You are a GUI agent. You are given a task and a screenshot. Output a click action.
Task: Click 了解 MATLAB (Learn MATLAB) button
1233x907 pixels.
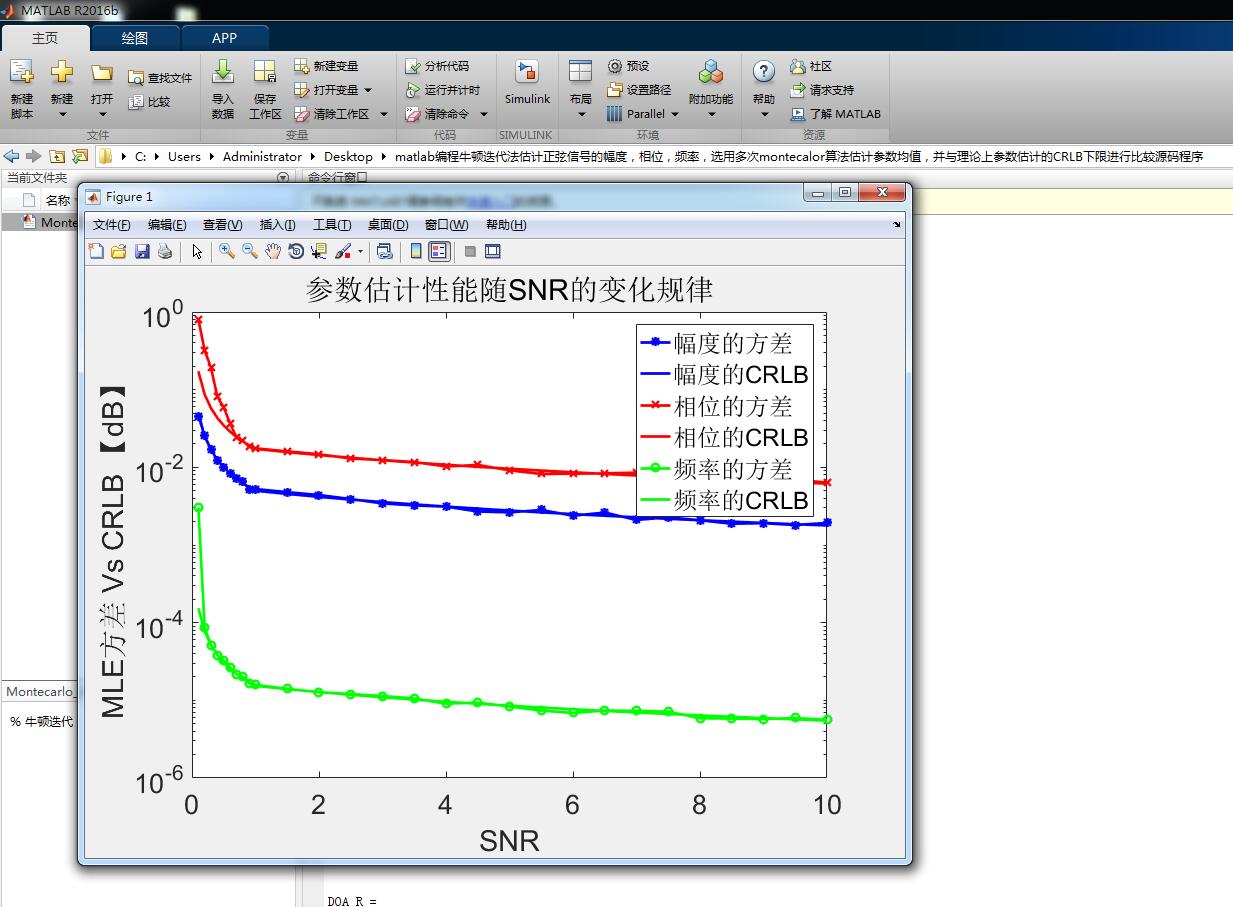tap(835, 114)
